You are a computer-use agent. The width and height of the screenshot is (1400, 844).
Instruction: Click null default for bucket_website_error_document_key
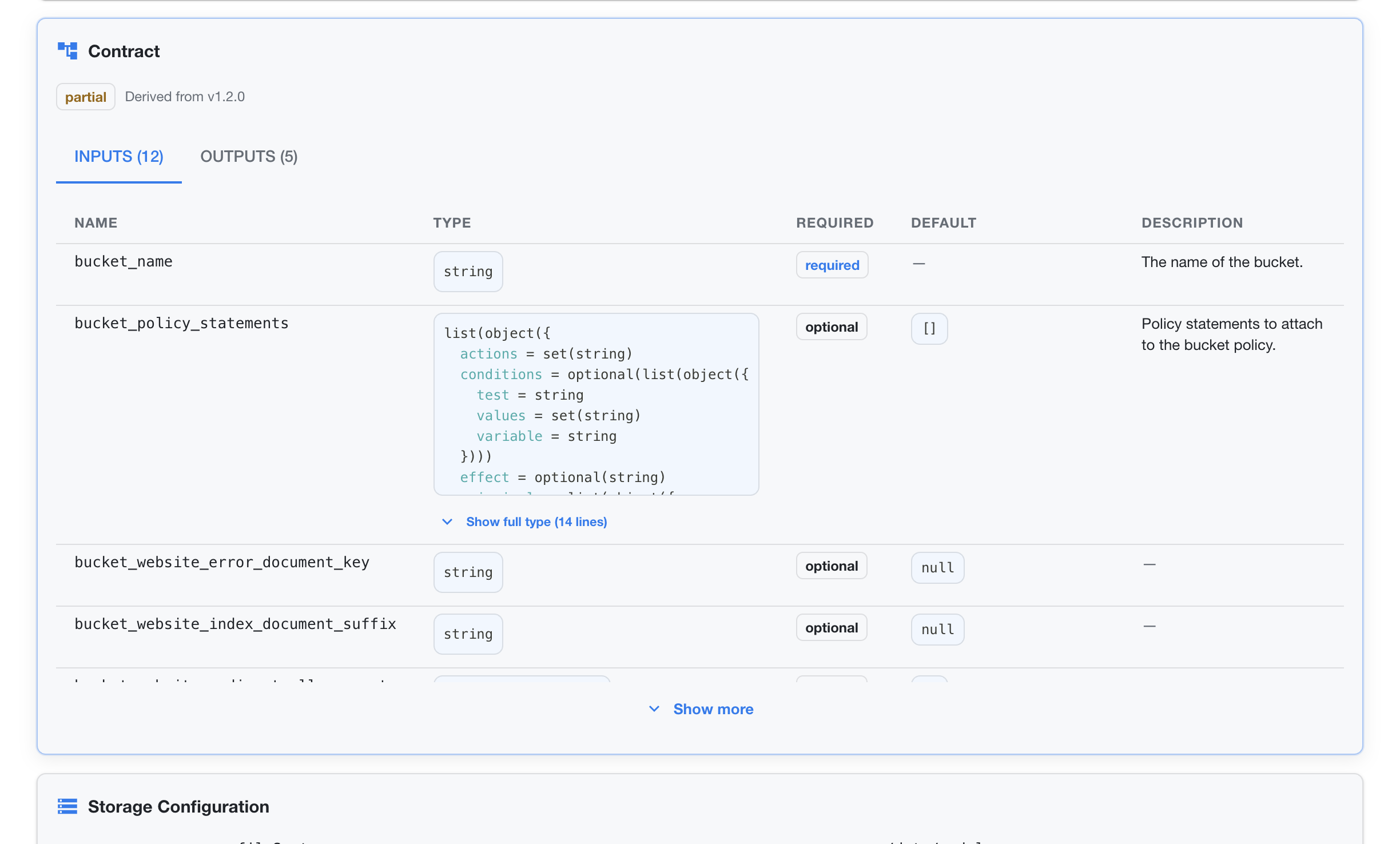[x=937, y=568]
